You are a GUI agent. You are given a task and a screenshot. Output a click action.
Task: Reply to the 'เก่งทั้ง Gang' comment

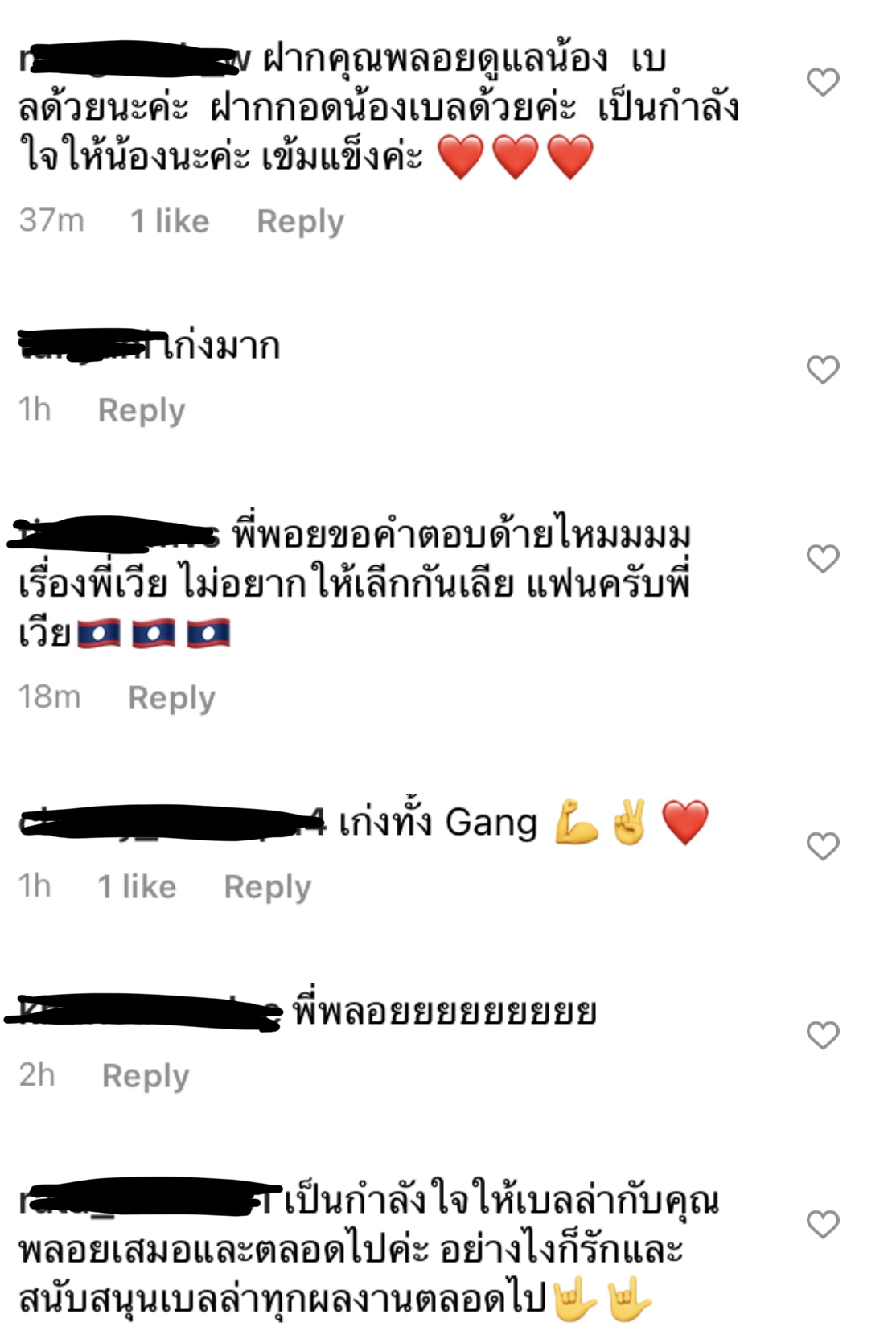(x=267, y=887)
